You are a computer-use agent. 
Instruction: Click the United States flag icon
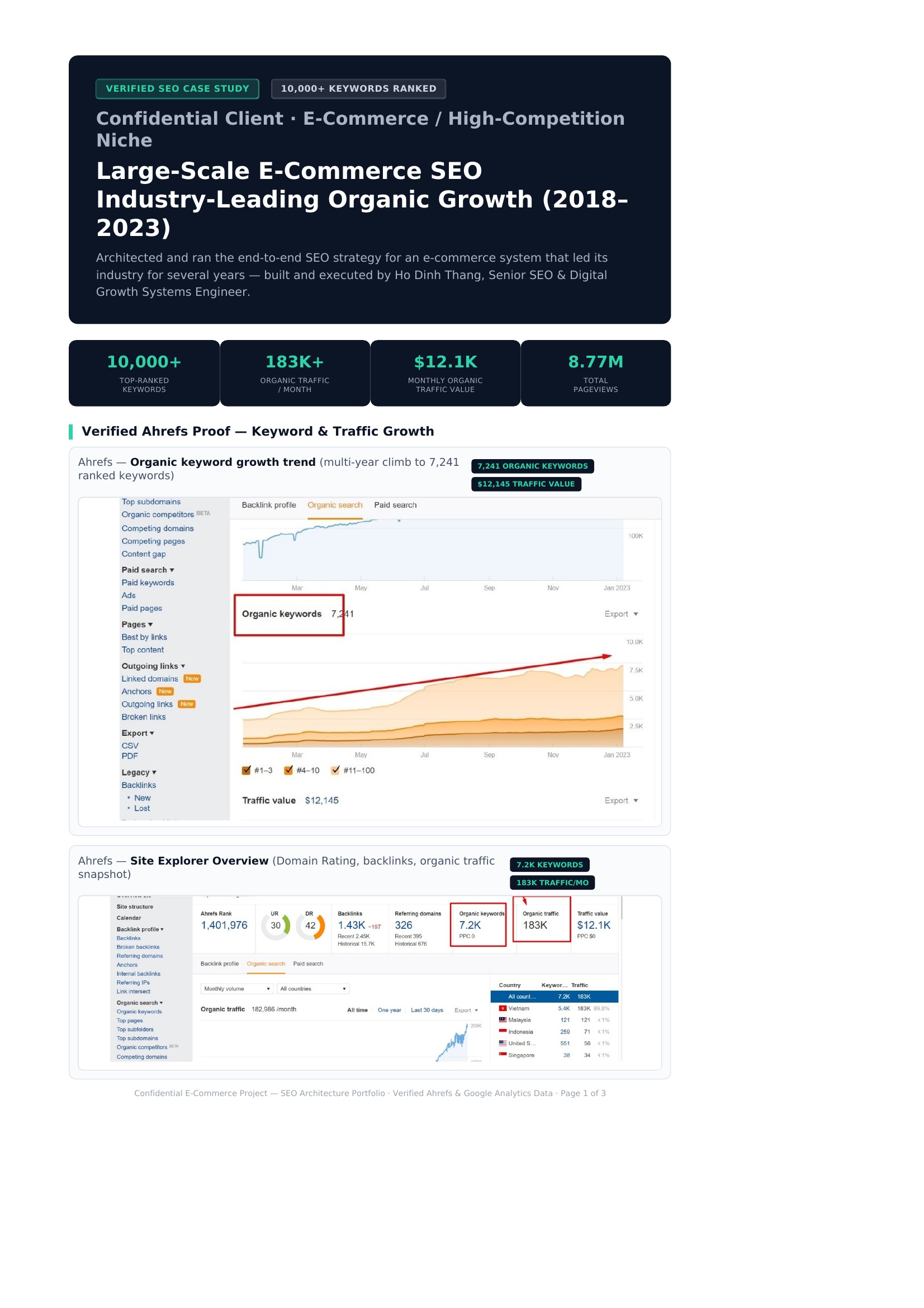click(503, 1043)
